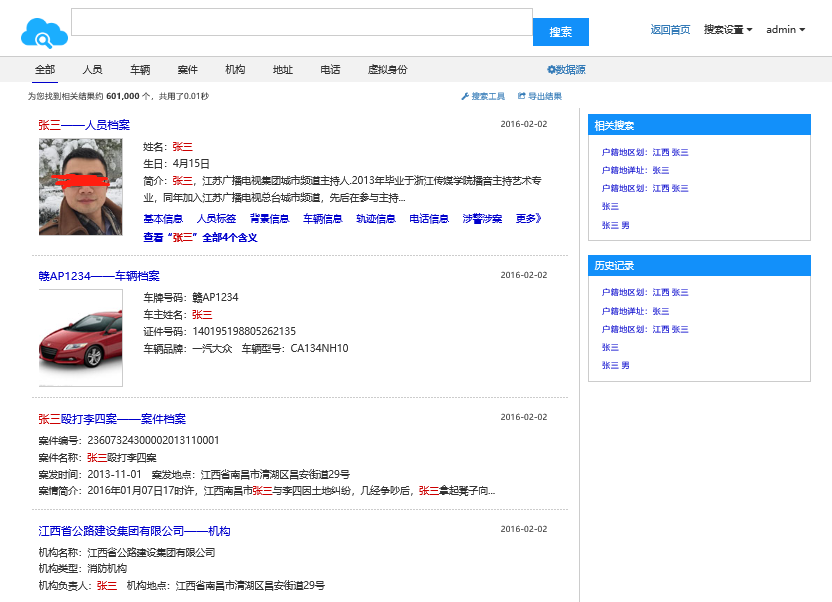Image resolution: width=832 pixels, height=602 pixels.
Task: Expand the 搜索设置 dropdown
Action: [x=728, y=30]
